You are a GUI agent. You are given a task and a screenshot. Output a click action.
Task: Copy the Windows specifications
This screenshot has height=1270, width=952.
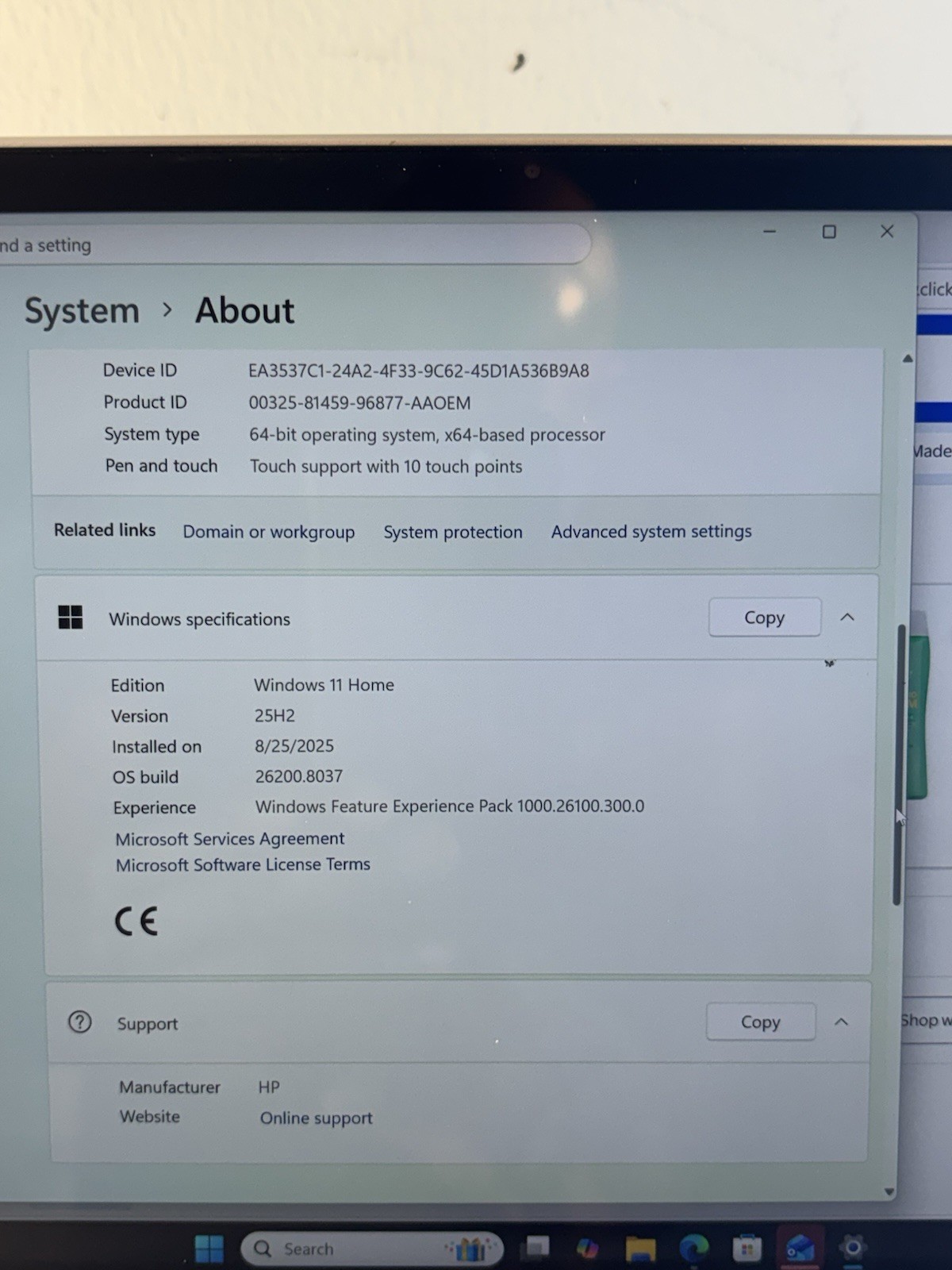[x=764, y=618]
